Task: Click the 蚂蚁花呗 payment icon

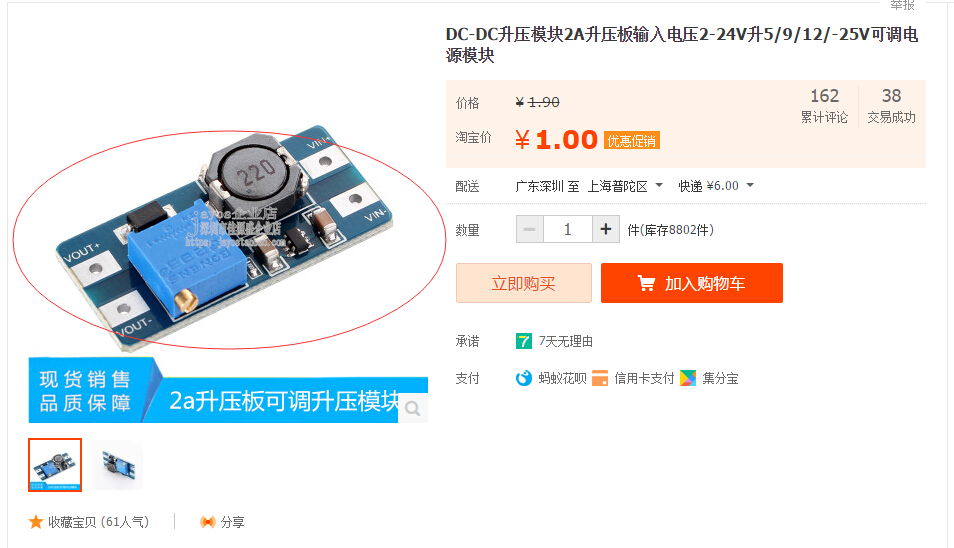Action: point(524,378)
